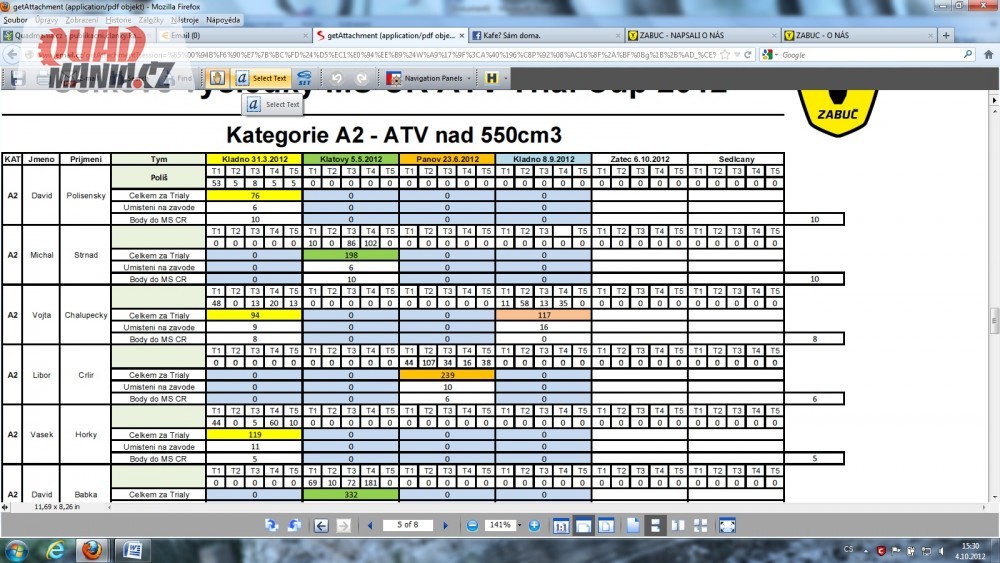Click the yellow H highlight tool icon
The image size is (1000, 563).
pos(491,78)
